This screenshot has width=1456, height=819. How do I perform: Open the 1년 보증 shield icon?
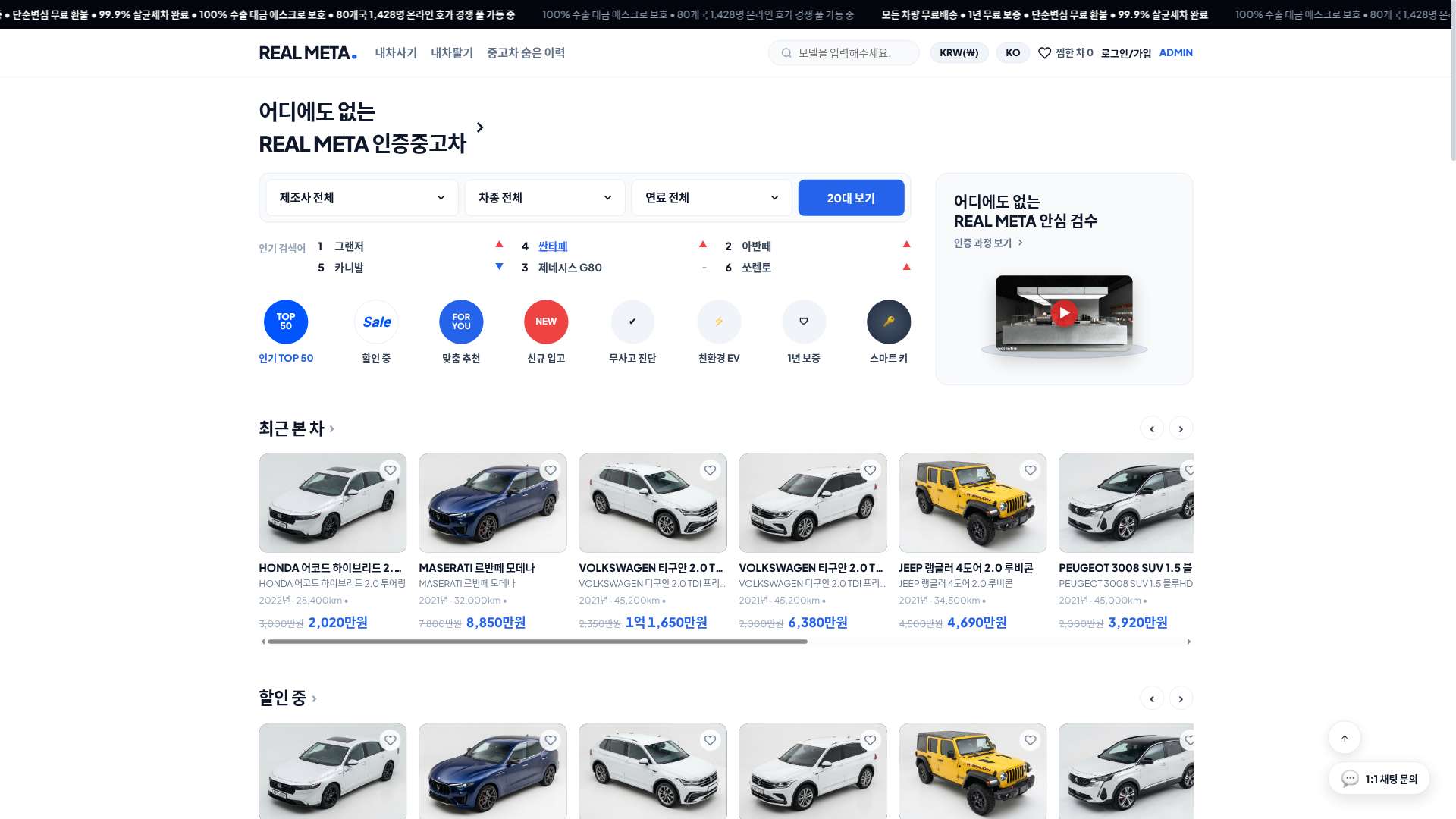(804, 322)
